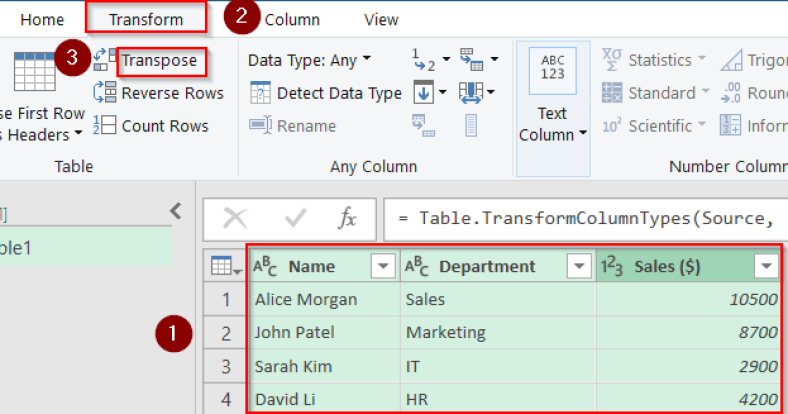Open the Data Type: Any dropdown
Image resolution: width=788 pixels, height=414 pixels.
(309, 60)
